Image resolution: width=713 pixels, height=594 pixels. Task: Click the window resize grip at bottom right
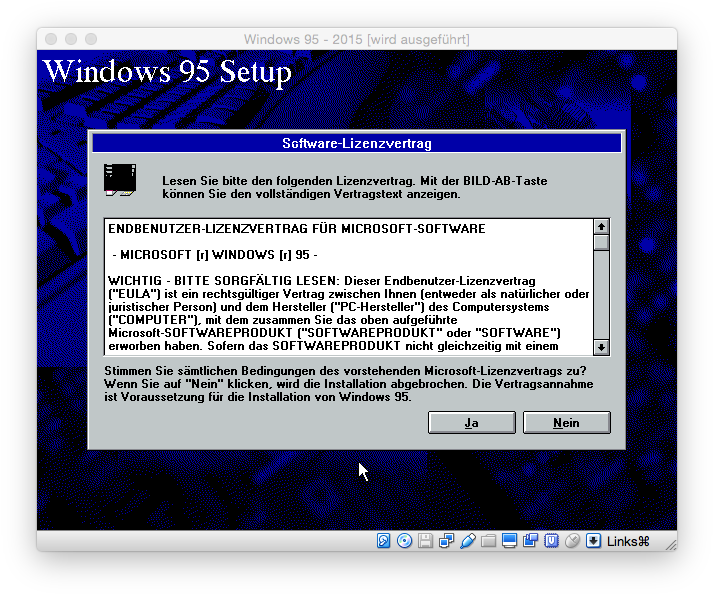[671, 544]
